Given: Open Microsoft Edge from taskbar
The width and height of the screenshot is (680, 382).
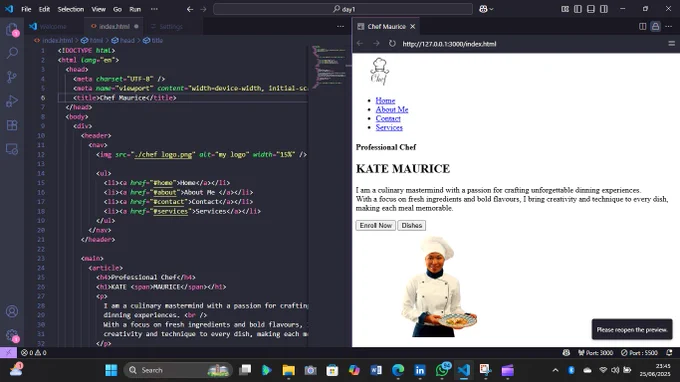Looking at the screenshot, I should [x=398, y=370].
